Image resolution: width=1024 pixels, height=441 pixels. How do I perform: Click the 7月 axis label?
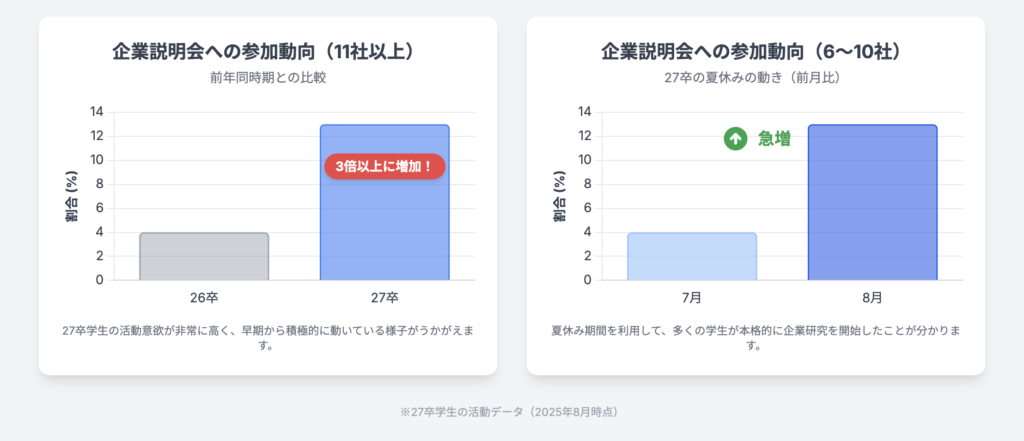[692, 298]
